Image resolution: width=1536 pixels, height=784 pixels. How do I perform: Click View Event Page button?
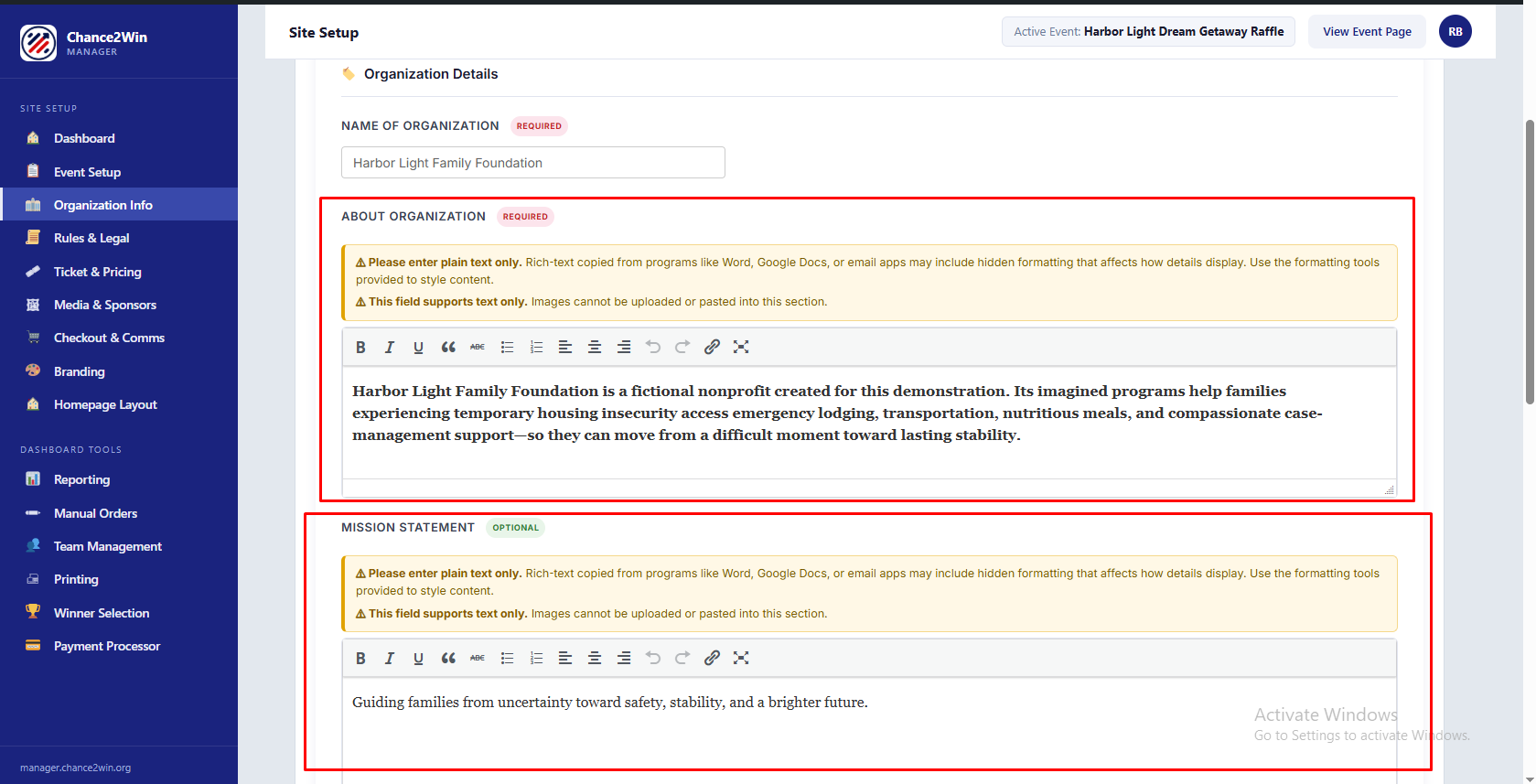(1367, 31)
